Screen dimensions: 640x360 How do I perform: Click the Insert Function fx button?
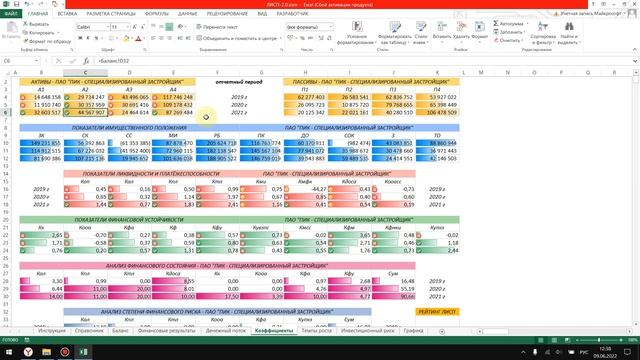pos(86,61)
